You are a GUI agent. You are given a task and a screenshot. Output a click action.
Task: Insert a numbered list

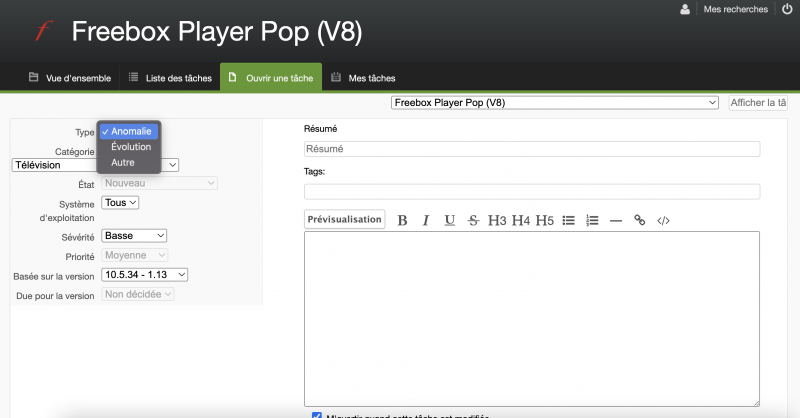click(592, 220)
